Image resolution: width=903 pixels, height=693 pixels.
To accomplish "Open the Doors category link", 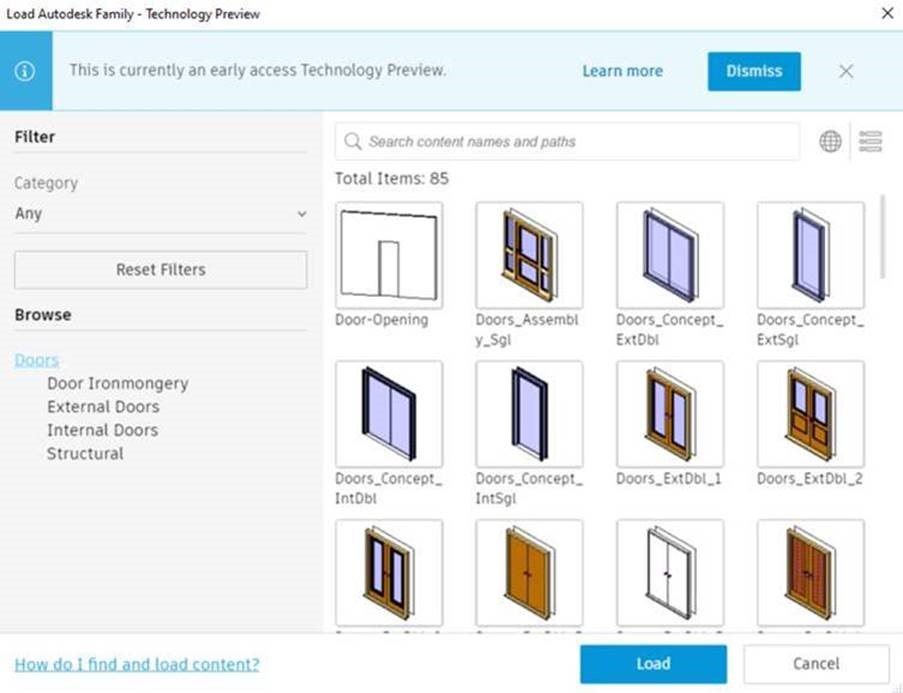I will tap(37, 359).
